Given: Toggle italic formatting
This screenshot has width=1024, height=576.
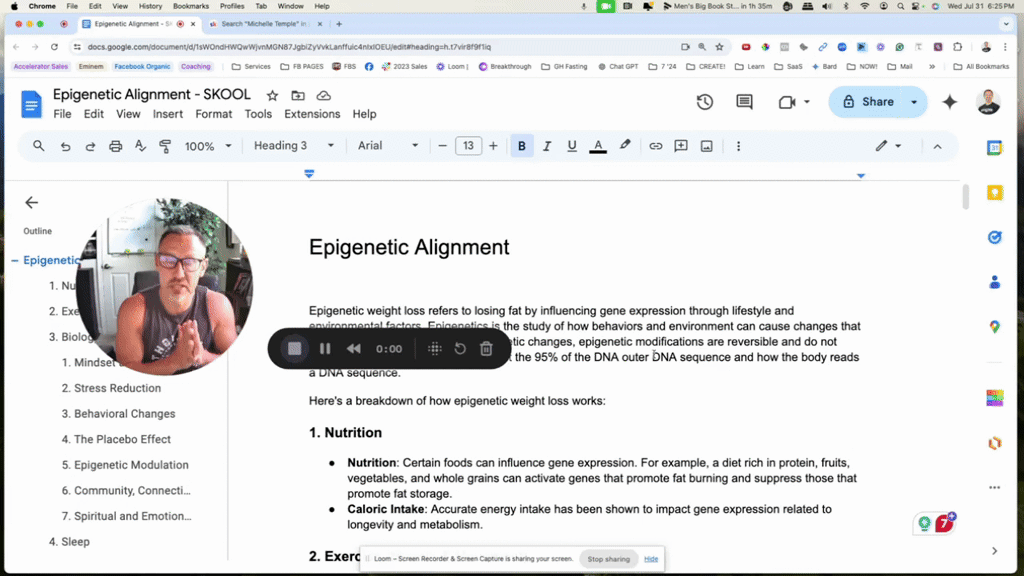Looking at the screenshot, I should pos(547,146).
